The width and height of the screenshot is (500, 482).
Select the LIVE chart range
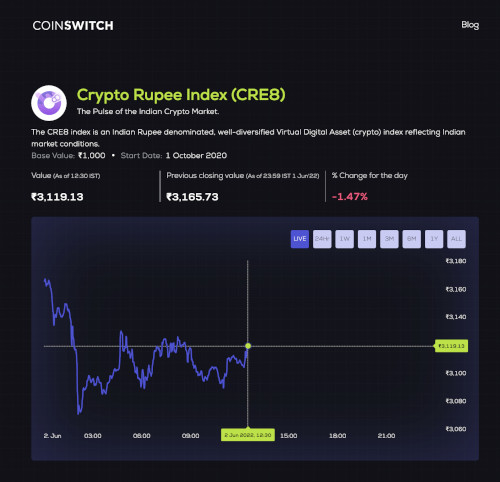pyautogui.click(x=300, y=239)
